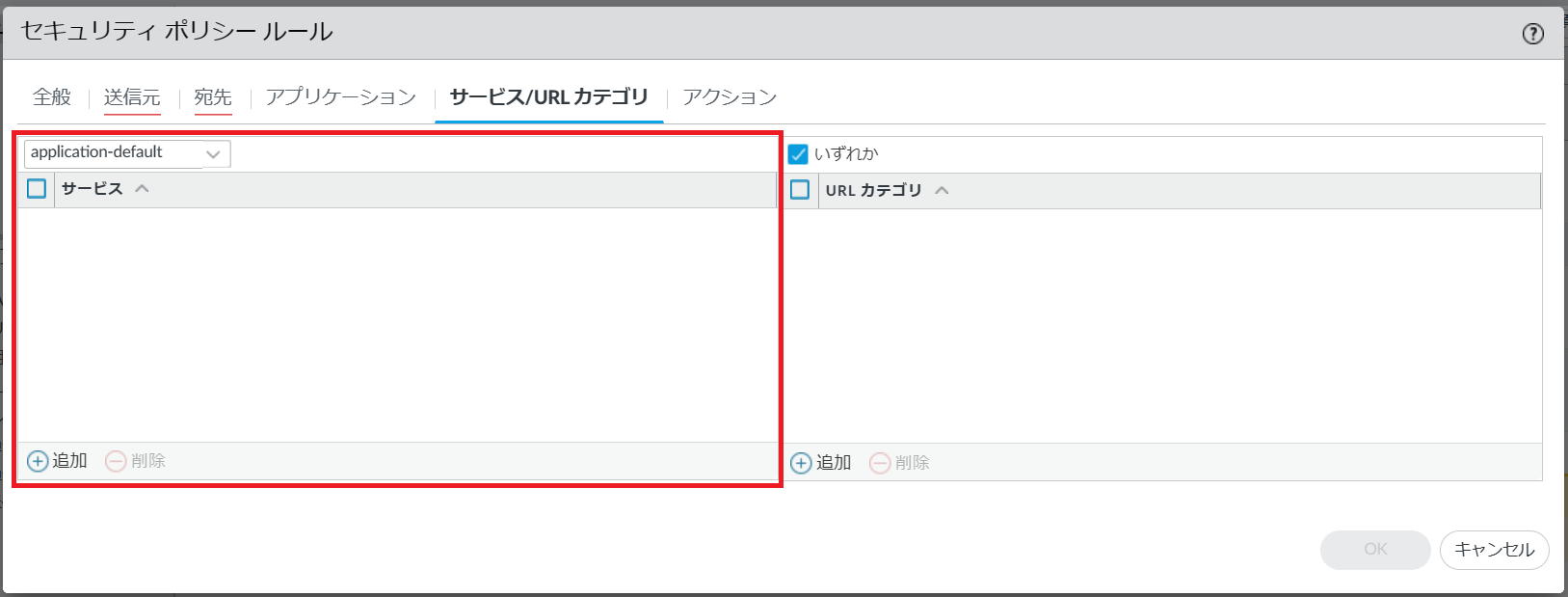Go to the 宛先 tab
Screen dimensions: 1568x597
[x=213, y=97]
